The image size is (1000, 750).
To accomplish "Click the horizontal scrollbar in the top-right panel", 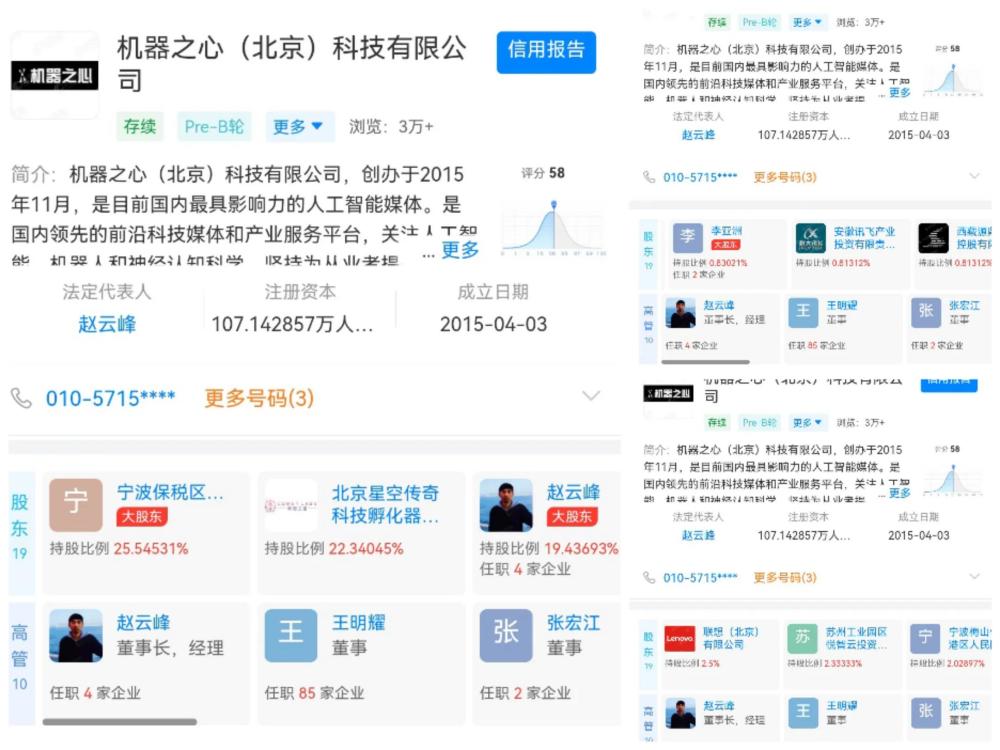I will click(705, 362).
